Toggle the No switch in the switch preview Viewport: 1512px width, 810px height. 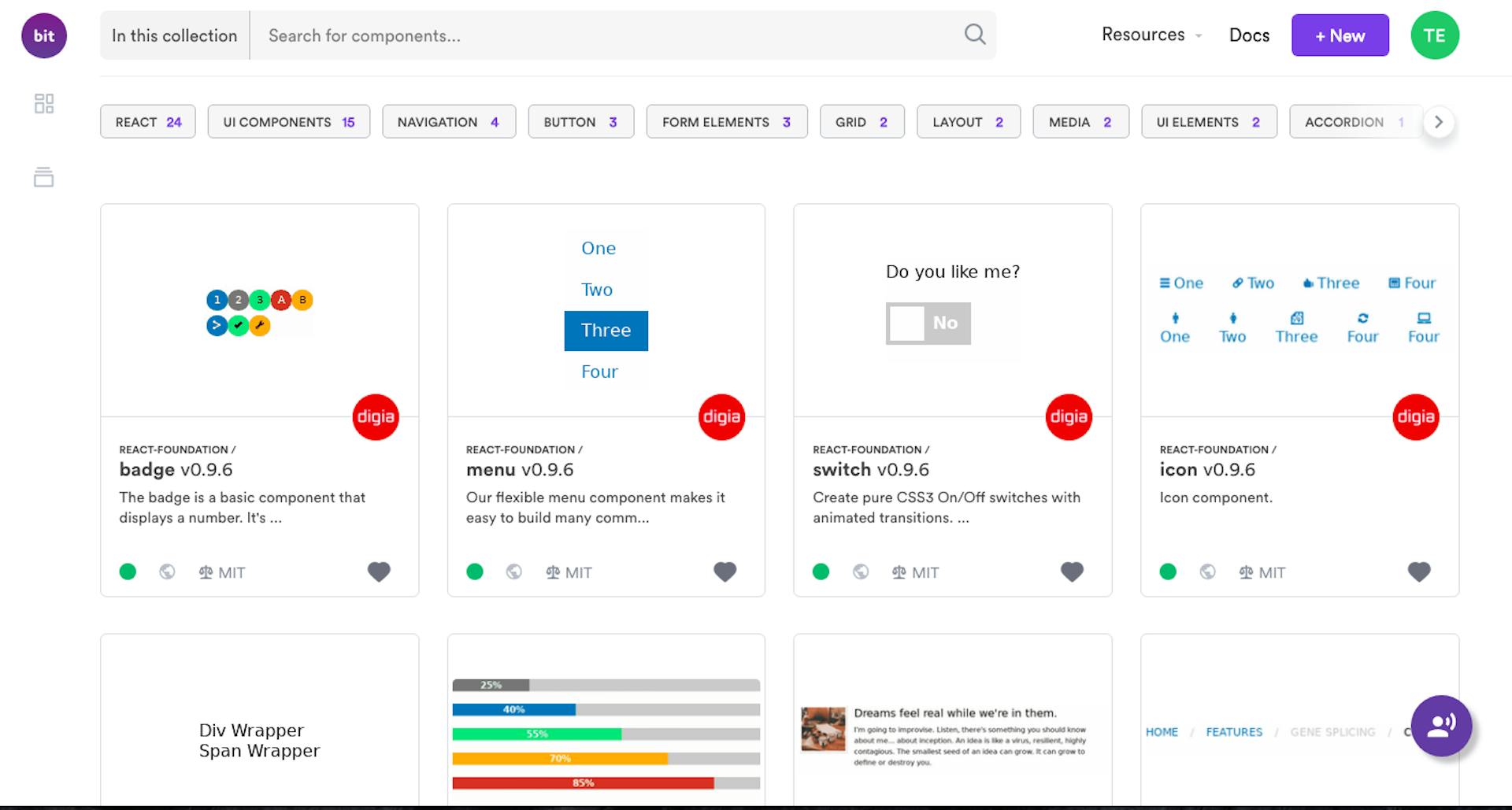coord(928,323)
